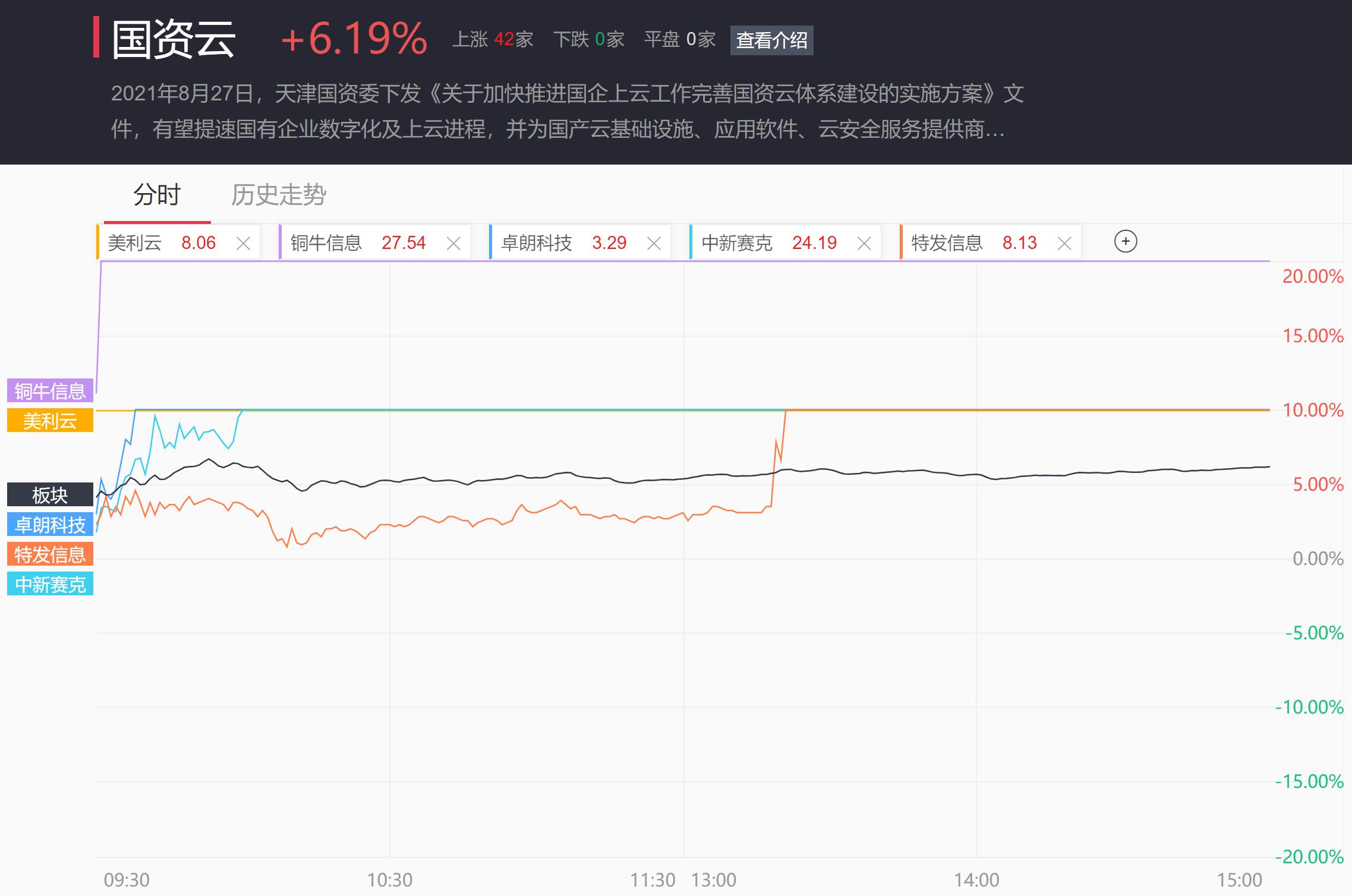The width and height of the screenshot is (1352, 896).
Task: Add a stock with the plus icon
Action: [1125, 242]
